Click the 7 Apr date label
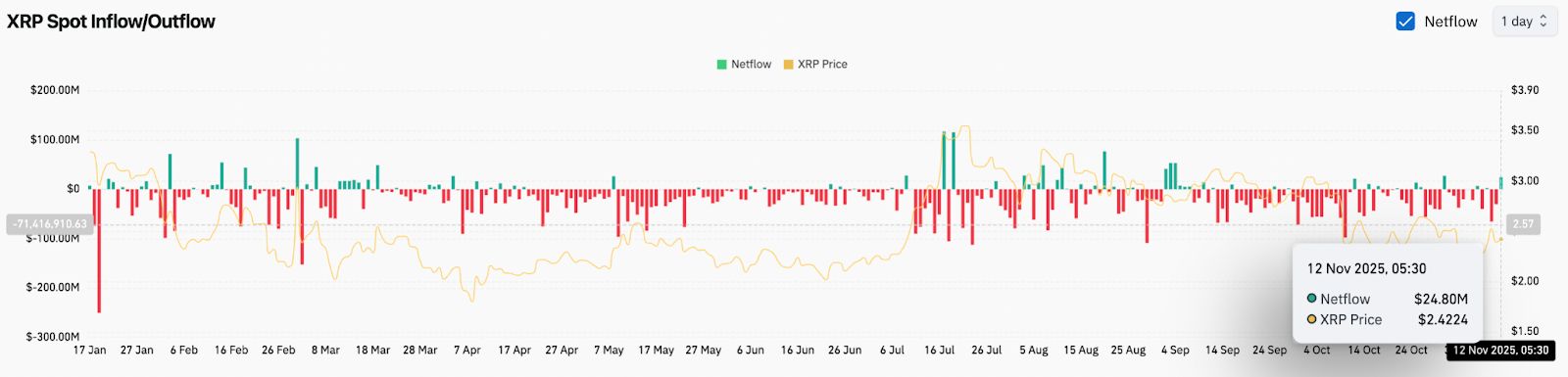The height and width of the screenshot is (377, 1568). [467, 350]
